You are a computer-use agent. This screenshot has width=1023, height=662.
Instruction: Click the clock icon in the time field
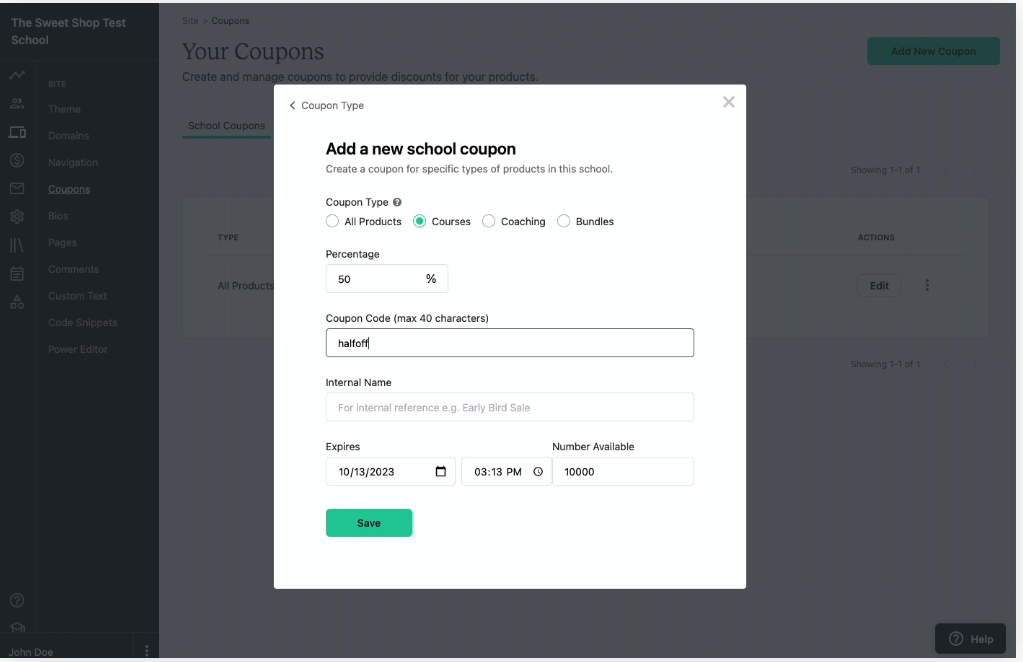point(538,472)
